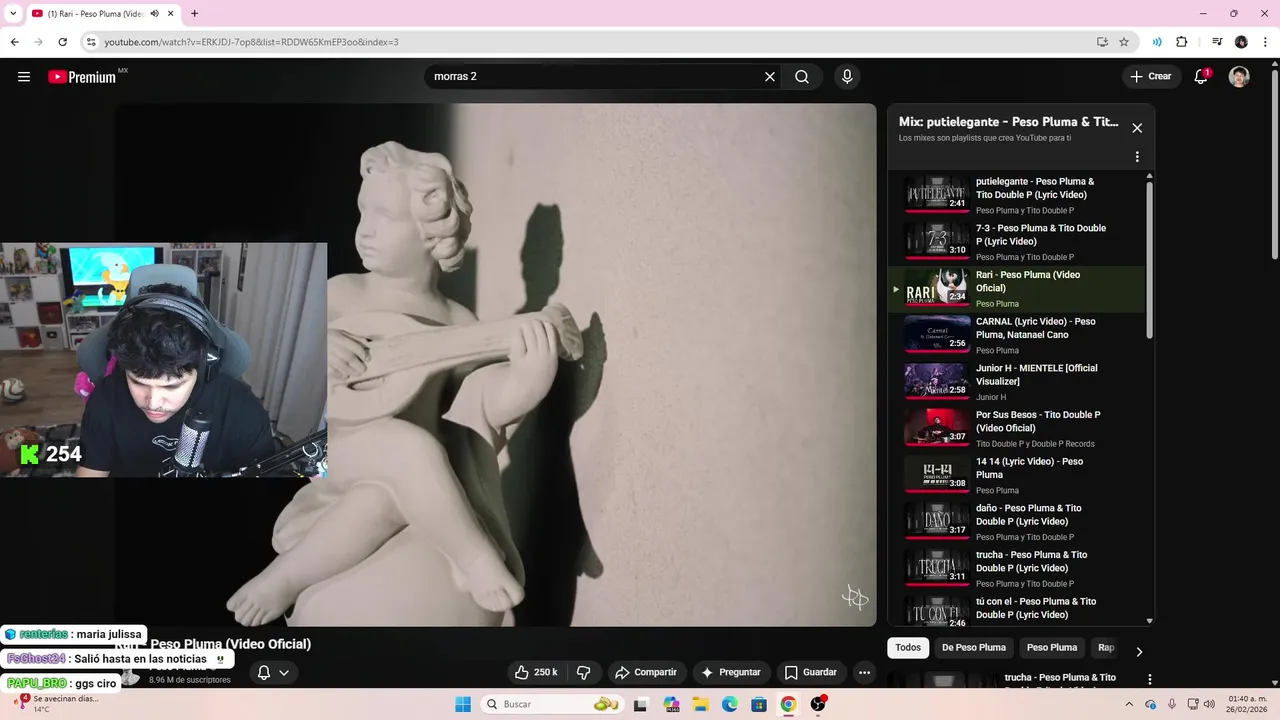Play putielegante lyric video in playlist
1280x720 pixels.
[x=1015, y=196]
